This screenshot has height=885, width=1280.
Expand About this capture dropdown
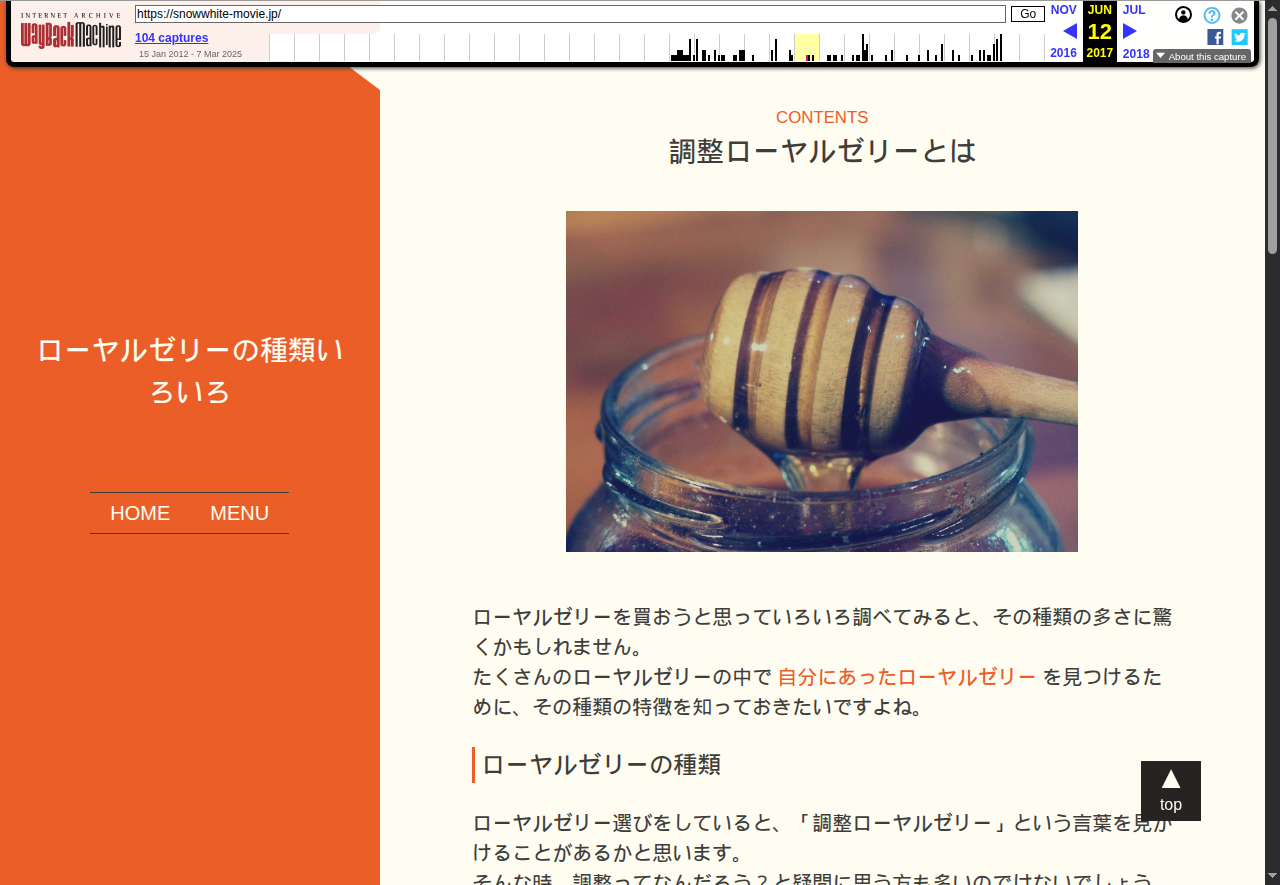pos(1201,57)
